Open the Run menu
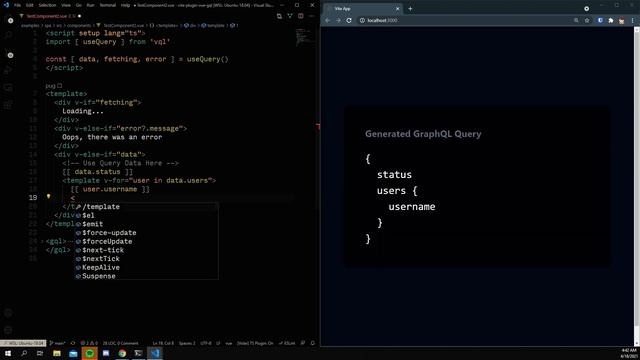Screen dimensions: 640x360 [90, 5]
